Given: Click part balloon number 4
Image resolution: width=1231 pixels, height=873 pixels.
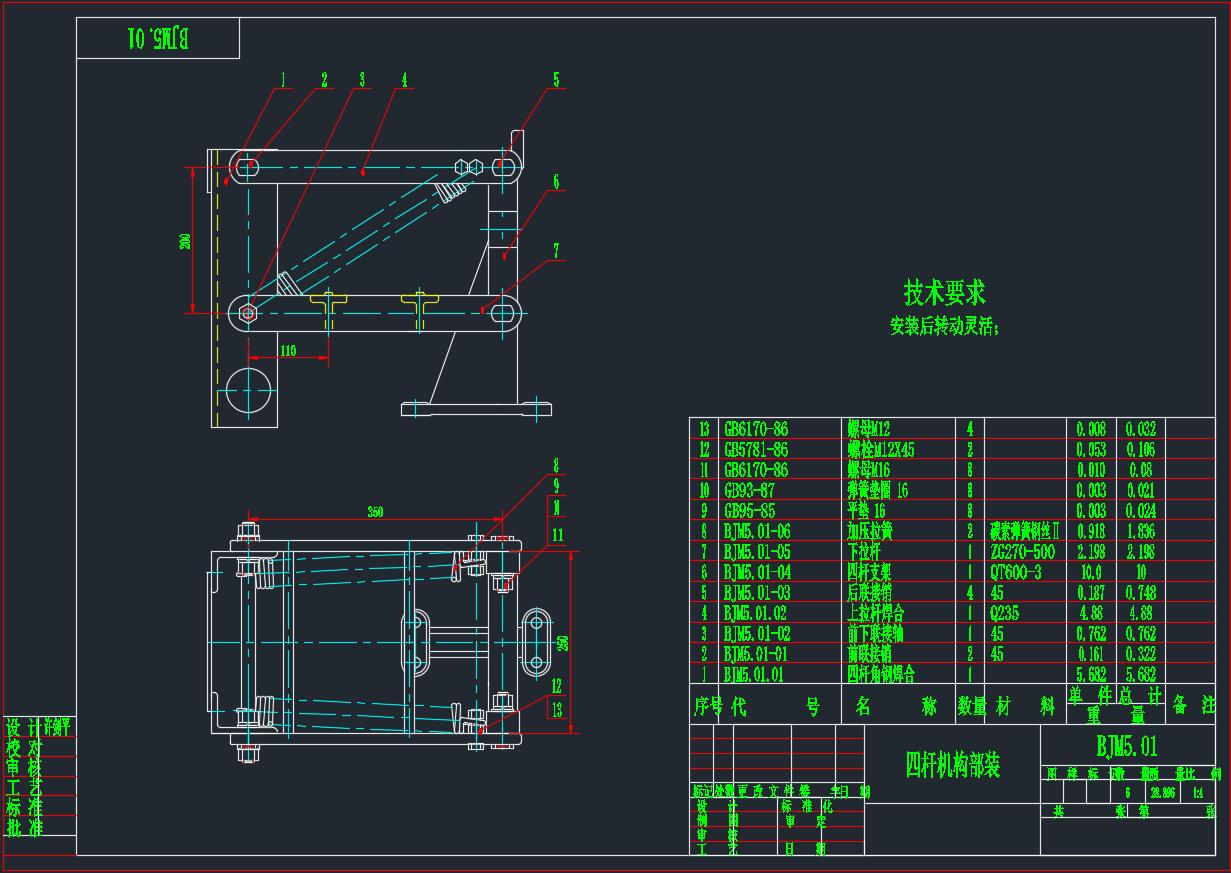Looking at the screenshot, I should (x=404, y=80).
